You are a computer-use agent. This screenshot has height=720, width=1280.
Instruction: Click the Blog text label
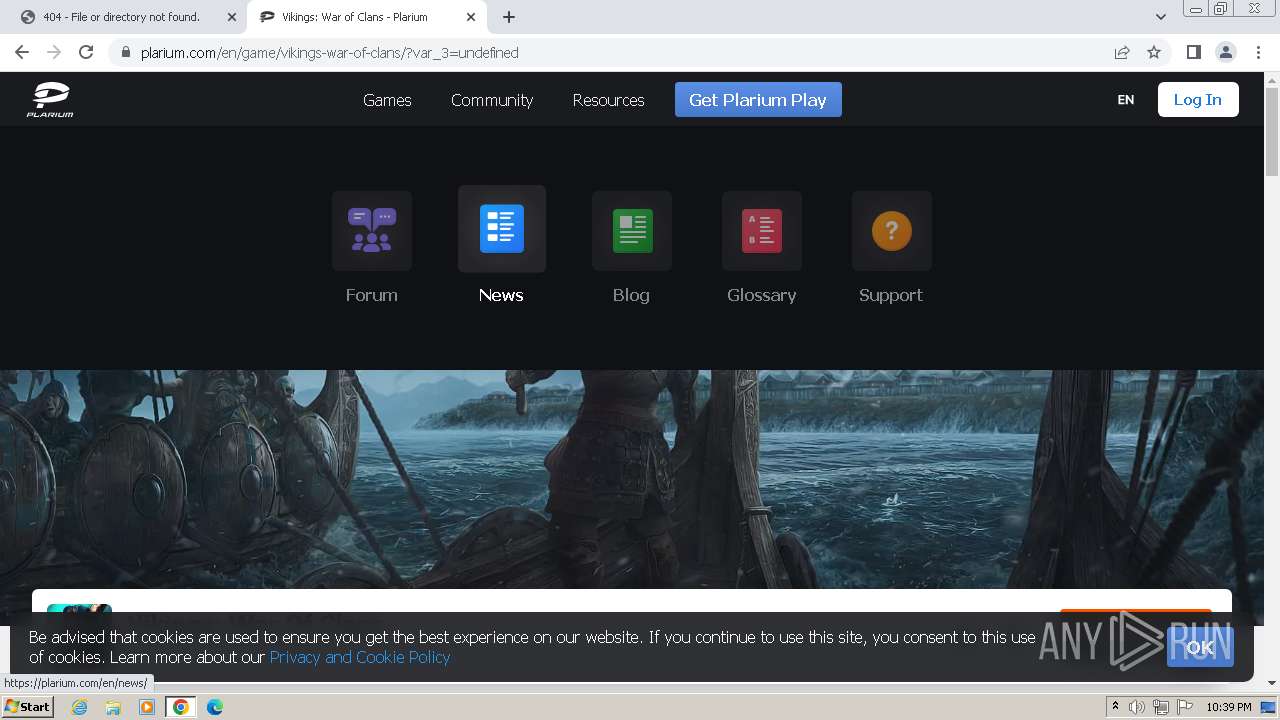pos(631,295)
